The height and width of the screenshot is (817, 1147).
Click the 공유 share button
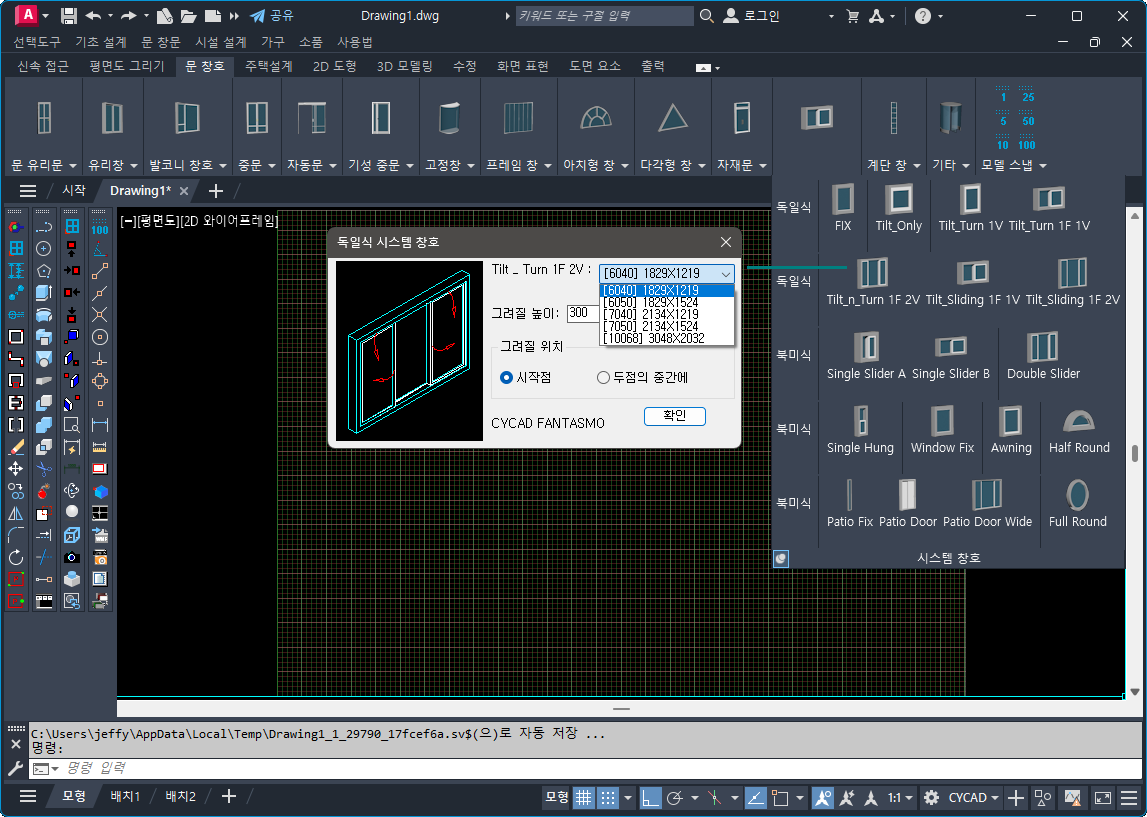click(x=272, y=16)
